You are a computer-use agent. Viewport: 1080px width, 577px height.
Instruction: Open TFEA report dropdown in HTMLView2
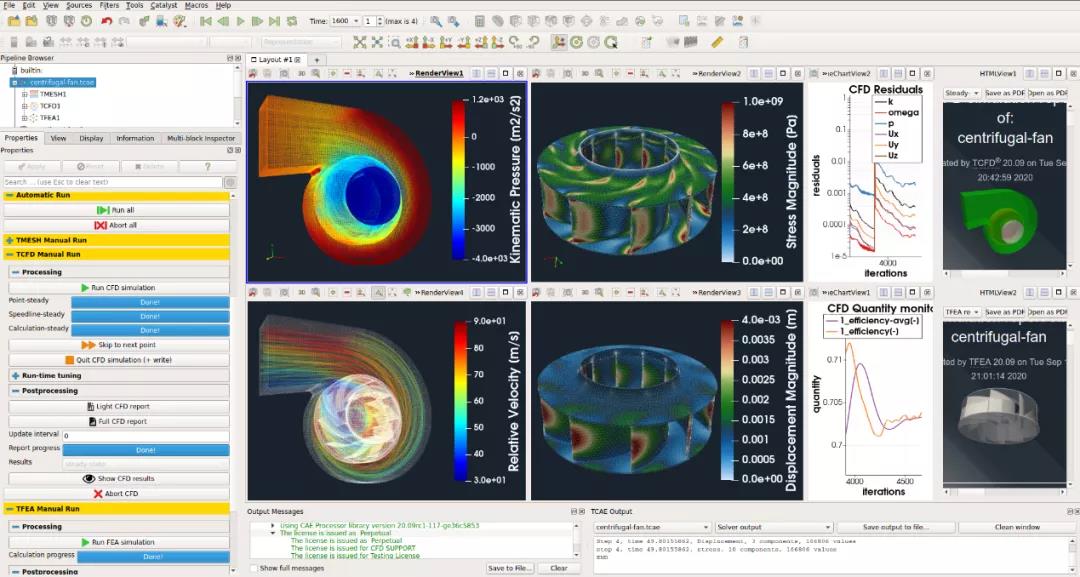point(962,313)
